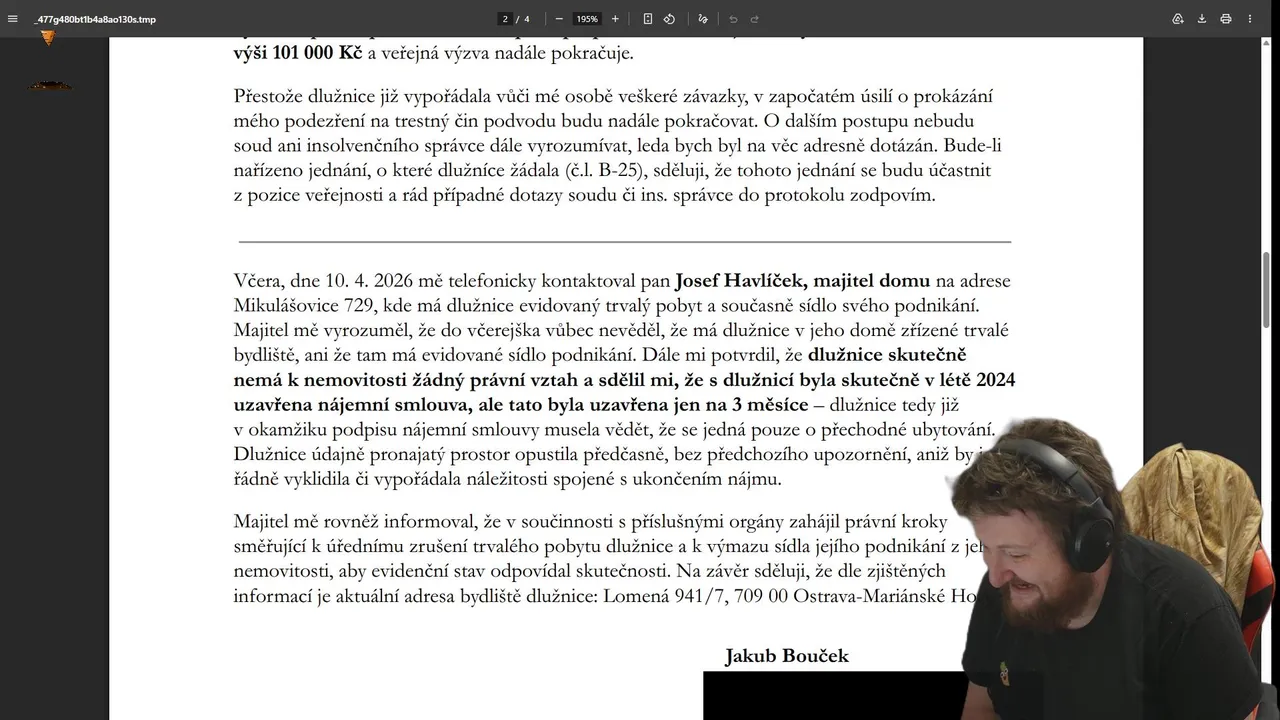Screen dimensions: 1280x720
Task: Open the PDF sidebar menu hamburger icon
Action: (x=13, y=19)
